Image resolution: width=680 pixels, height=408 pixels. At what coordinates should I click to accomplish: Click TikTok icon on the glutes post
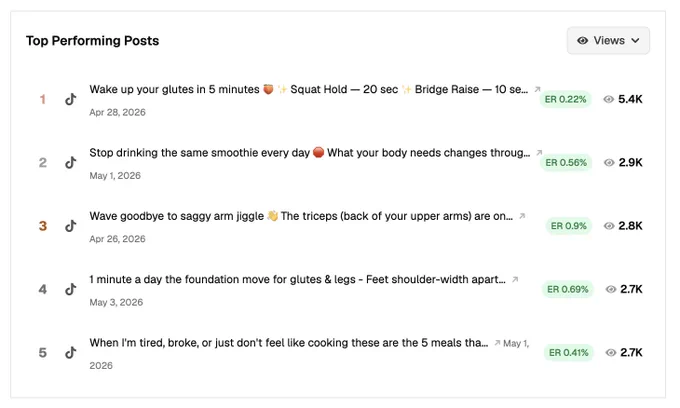(x=71, y=99)
